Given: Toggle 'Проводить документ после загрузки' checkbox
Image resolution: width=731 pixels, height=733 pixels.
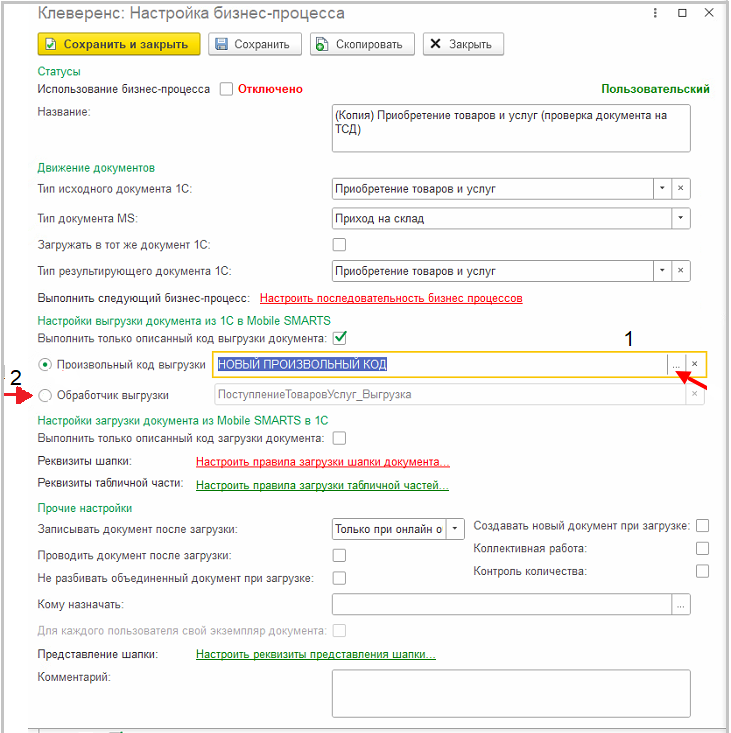Looking at the screenshot, I should pyautogui.click(x=339, y=555).
